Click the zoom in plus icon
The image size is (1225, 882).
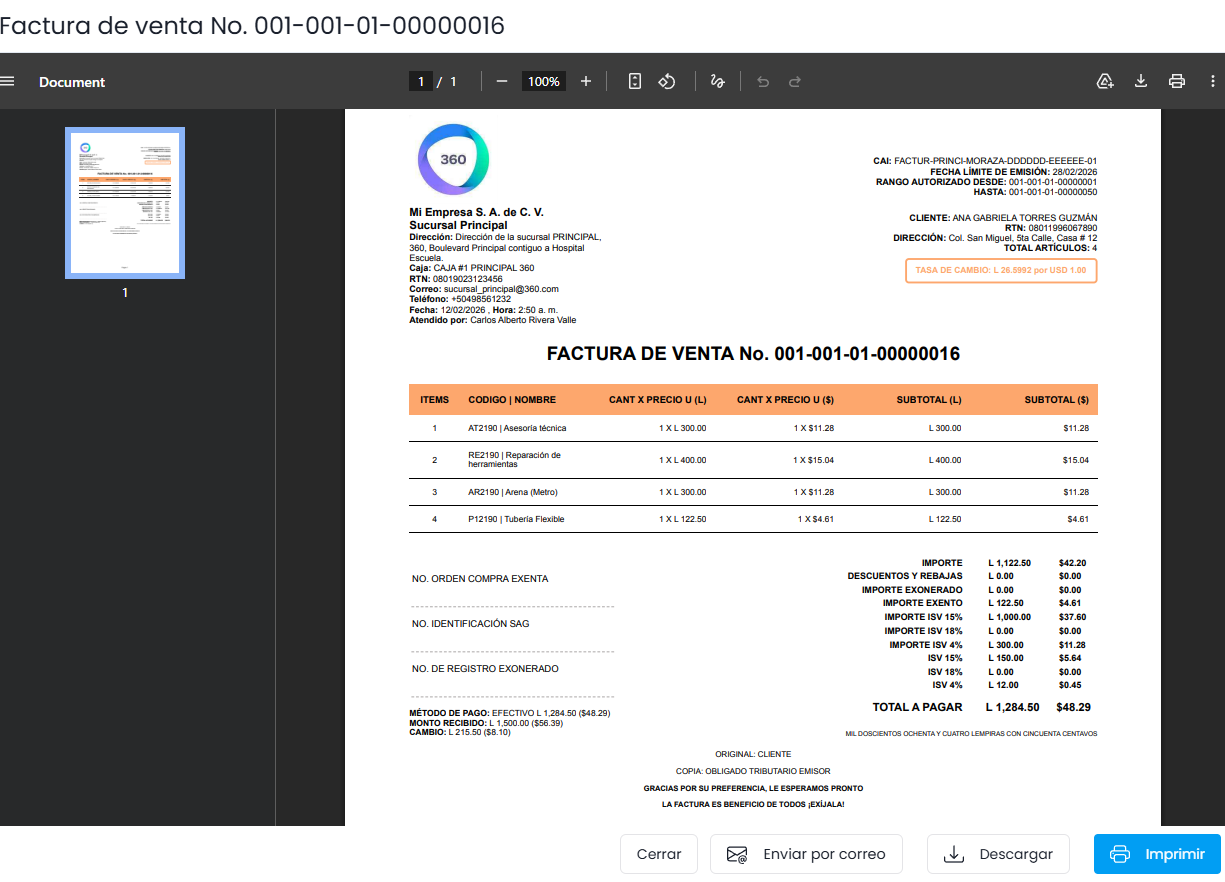pos(586,81)
